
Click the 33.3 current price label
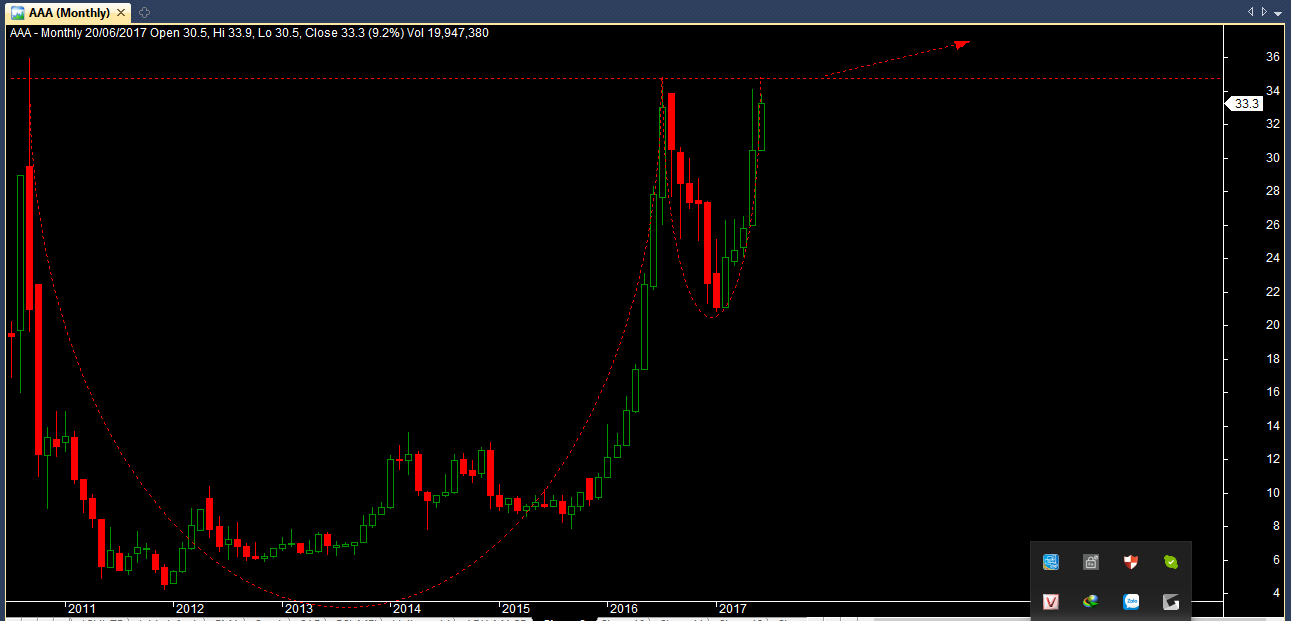[1245, 103]
